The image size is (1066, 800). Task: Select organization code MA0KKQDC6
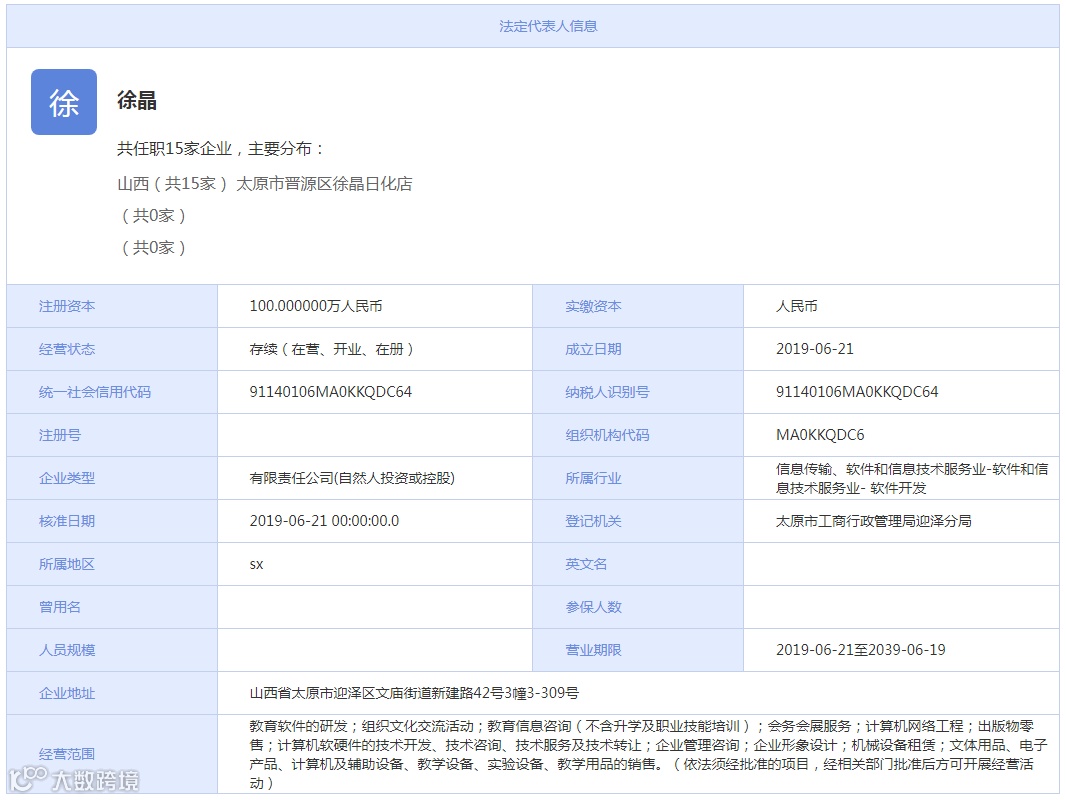(x=820, y=434)
